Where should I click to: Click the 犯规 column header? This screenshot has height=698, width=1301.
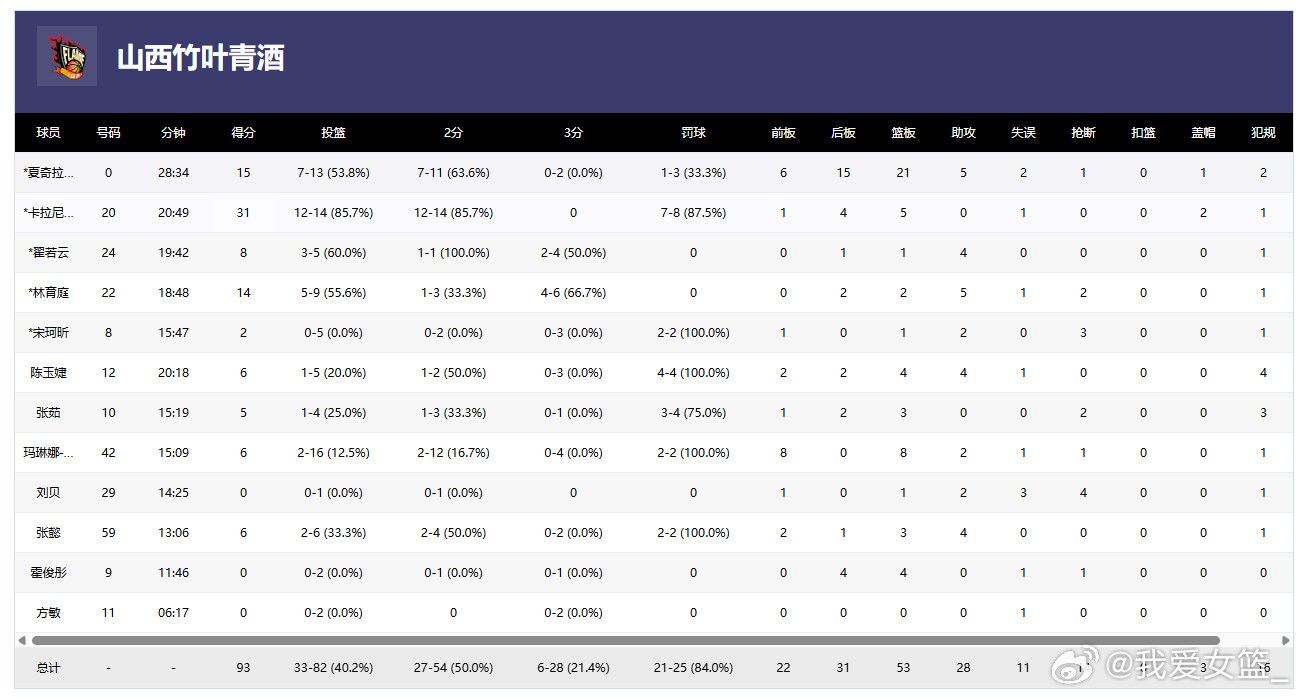pyautogui.click(x=1263, y=133)
